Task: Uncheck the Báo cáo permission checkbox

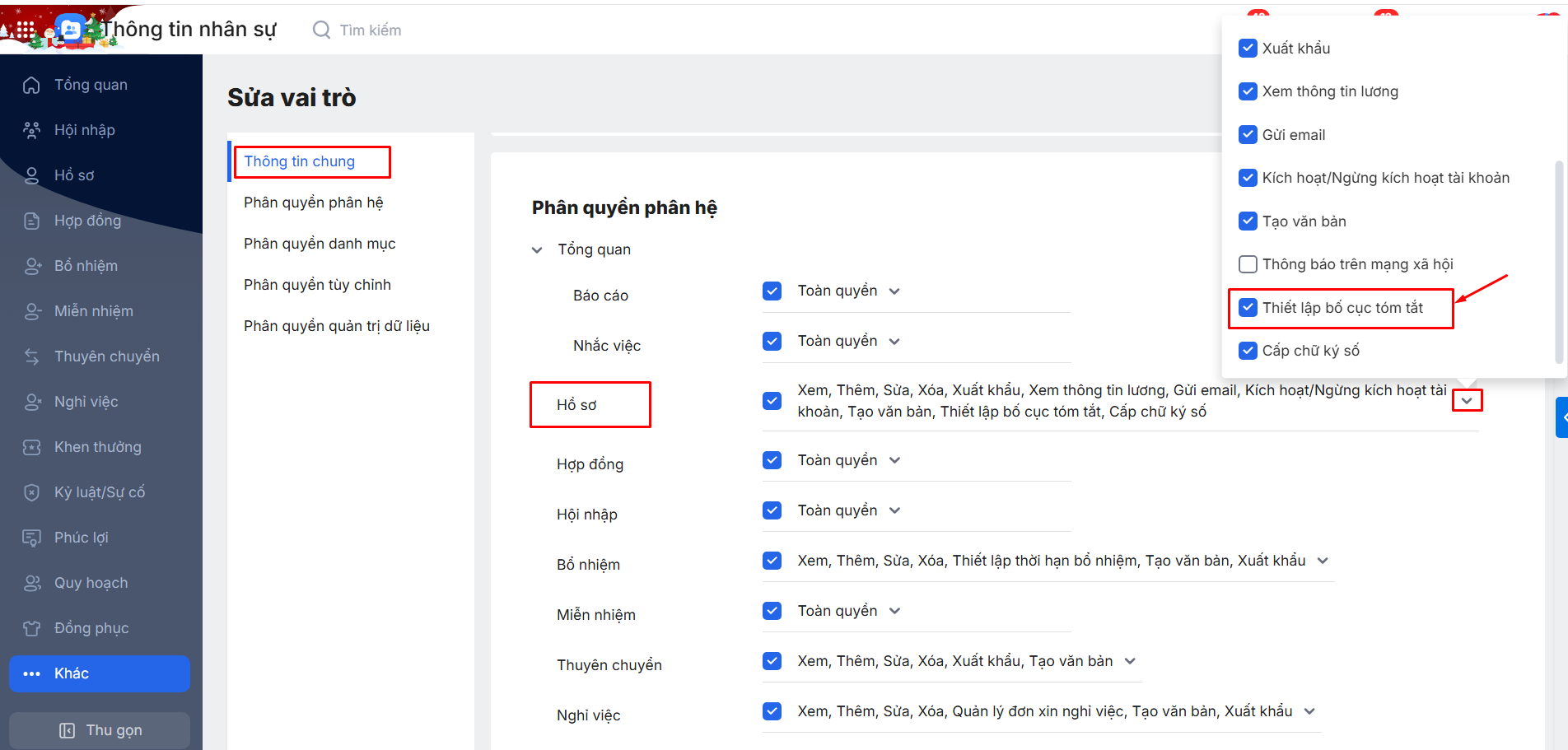Action: click(x=772, y=291)
